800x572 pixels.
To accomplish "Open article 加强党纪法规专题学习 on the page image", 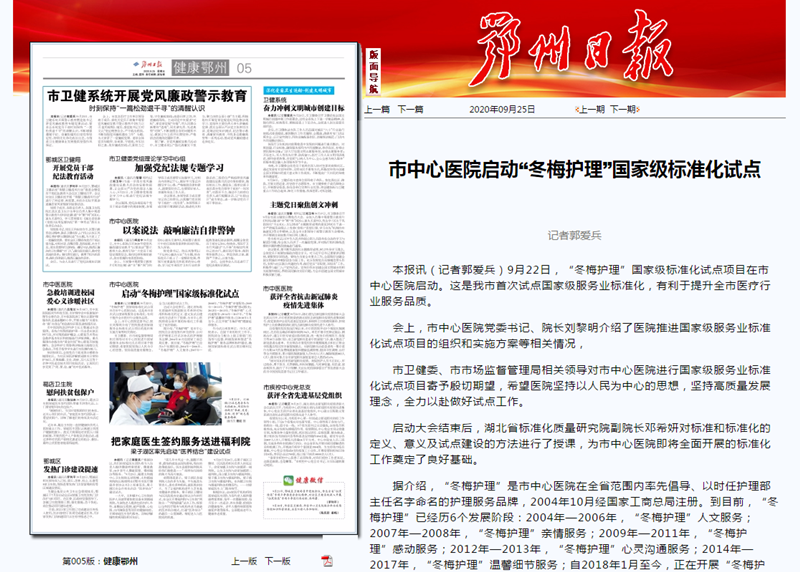I will [x=179, y=168].
